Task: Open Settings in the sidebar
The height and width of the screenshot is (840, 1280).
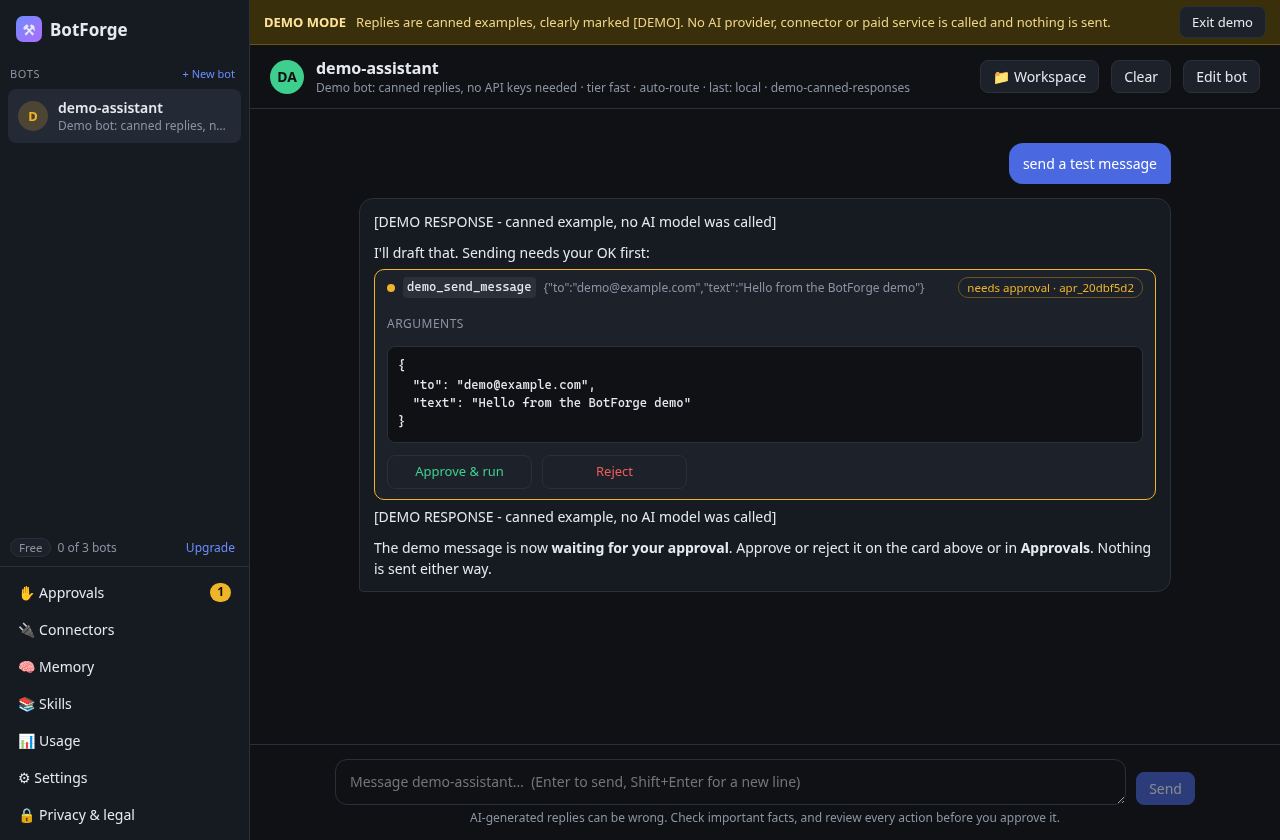Action: [x=124, y=778]
